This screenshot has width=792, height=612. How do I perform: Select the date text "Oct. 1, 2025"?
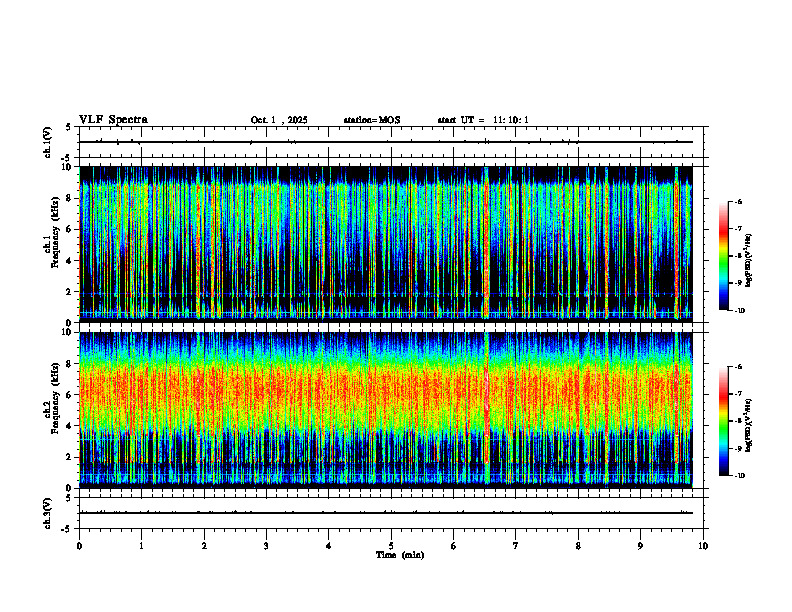tap(279, 120)
